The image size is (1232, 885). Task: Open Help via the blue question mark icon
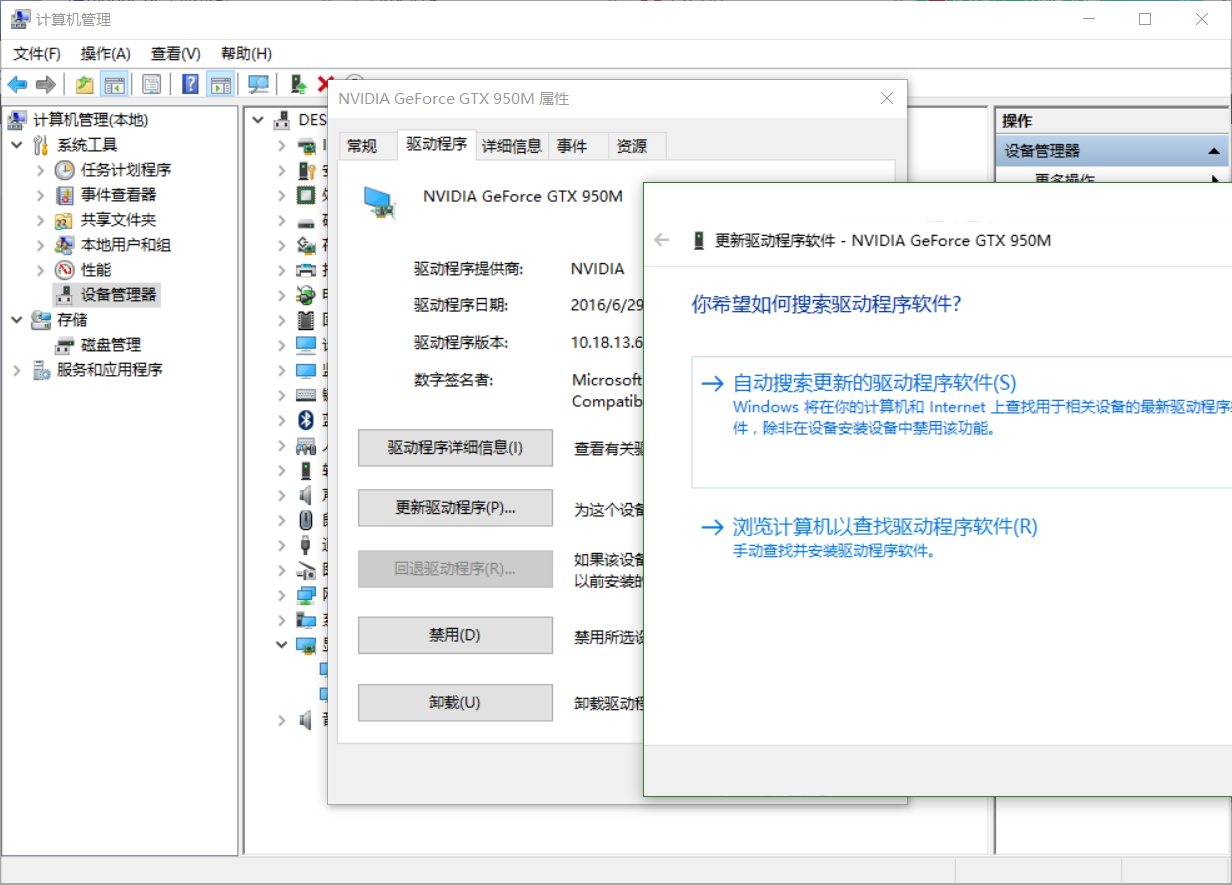coord(188,84)
